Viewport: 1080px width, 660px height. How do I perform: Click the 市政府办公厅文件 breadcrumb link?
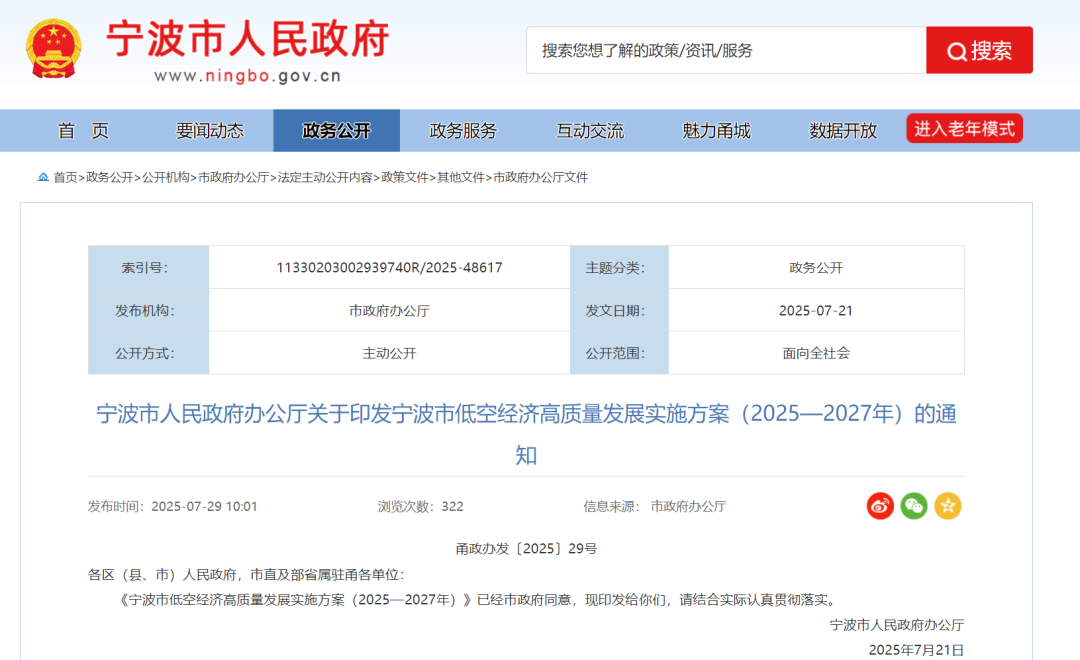pyautogui.click(x=541, y=177)
